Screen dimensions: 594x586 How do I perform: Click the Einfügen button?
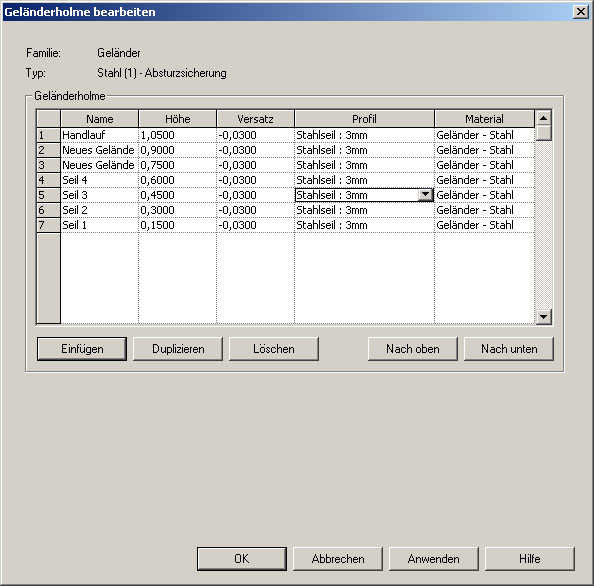[x=82, y=348]
